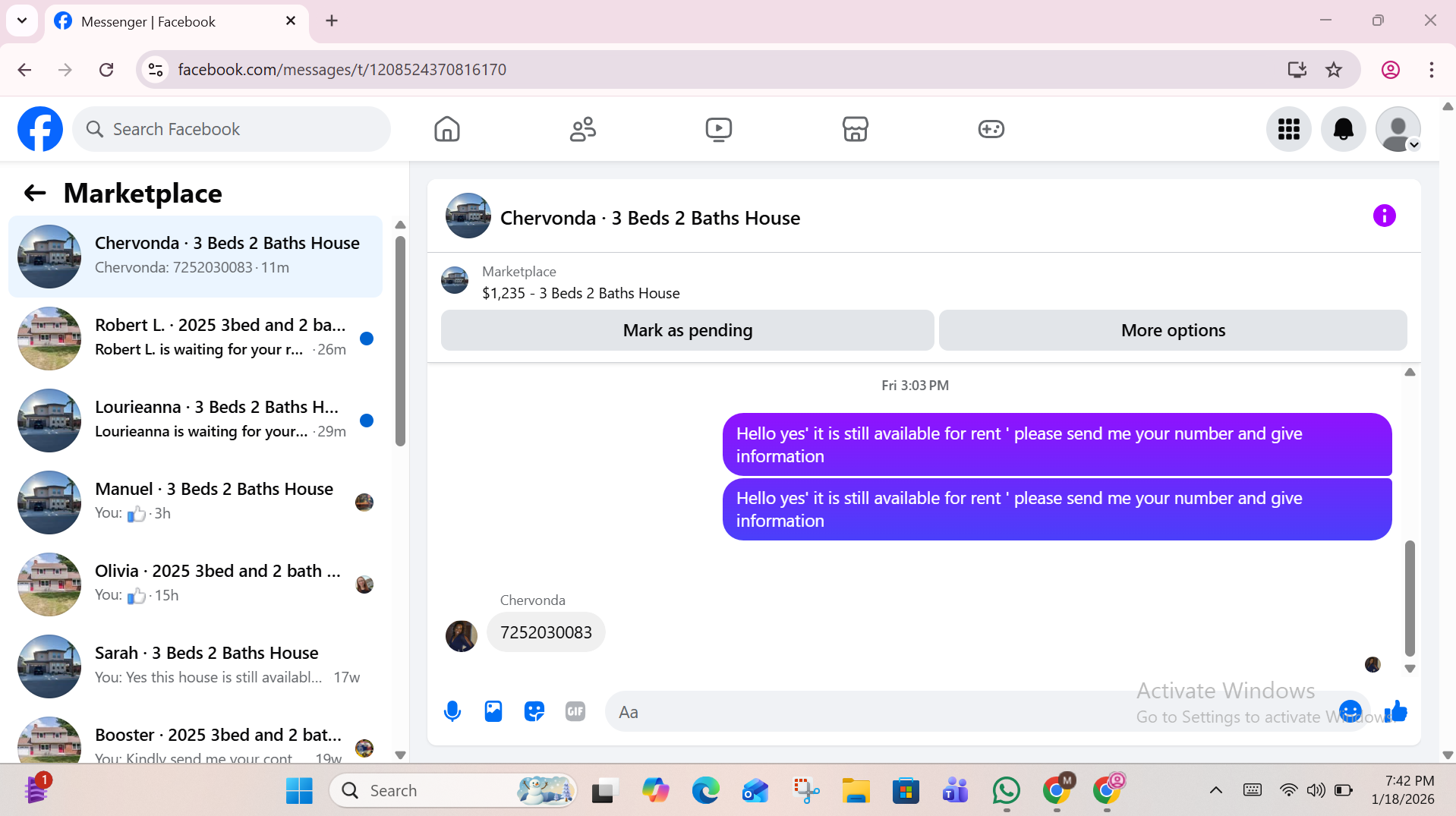Screen dimensions: 1456x816
Task: Open Olivia 2025 3bed conversation
Action: 196,584
